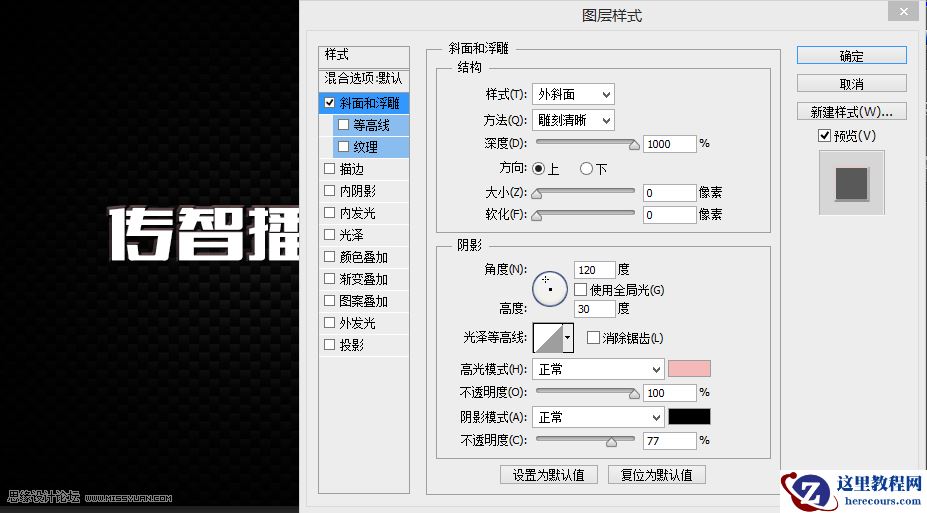Viewport: 927px width, 513px height.
Task: Select the 等高线 sub-entry label
Action: [x=371, y=125]
